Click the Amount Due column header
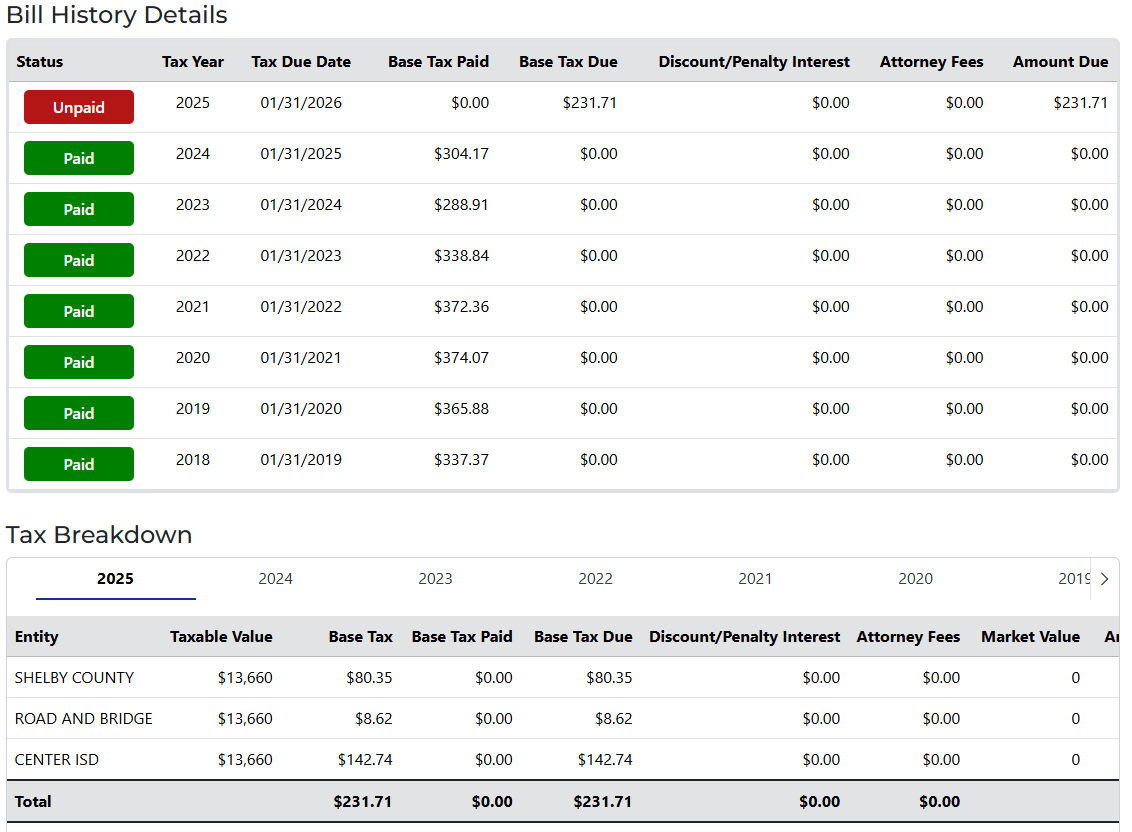Image resolution: width=1132 pixels, height=832 pixels. 1060,62
